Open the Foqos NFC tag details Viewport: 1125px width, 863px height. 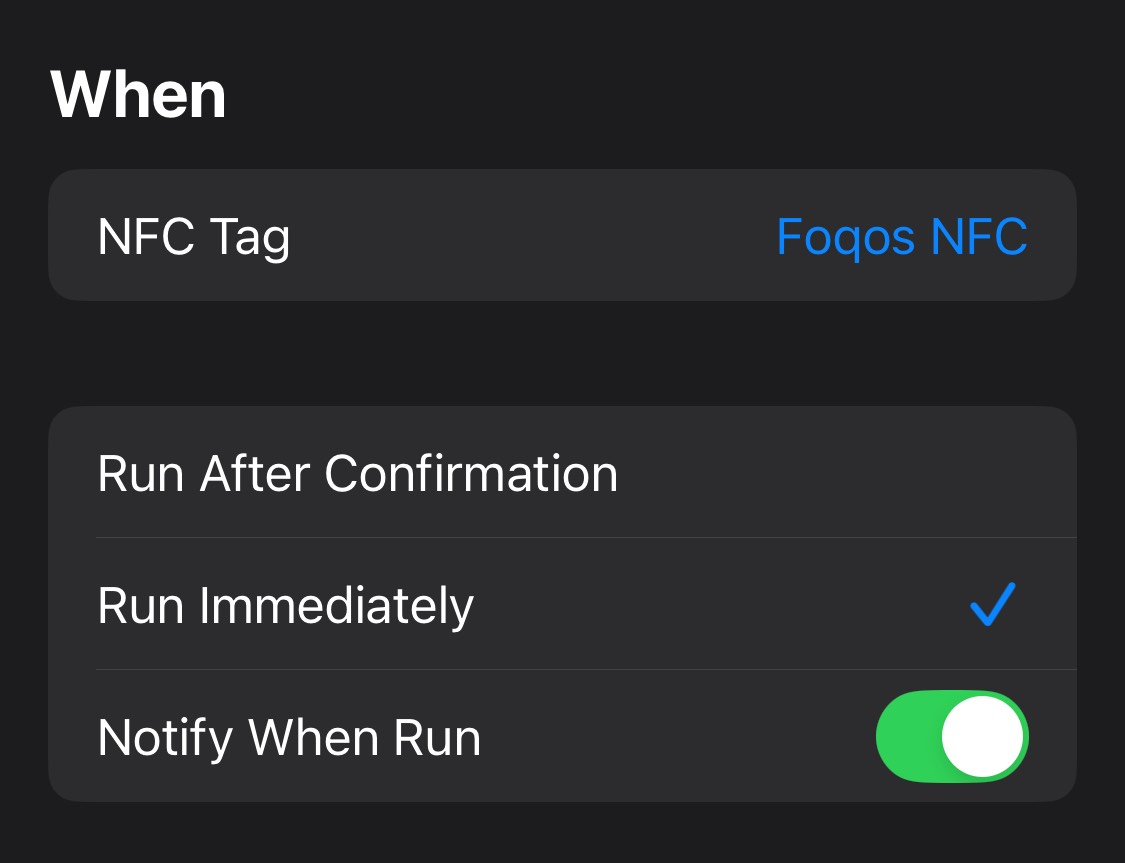(901, 235)
